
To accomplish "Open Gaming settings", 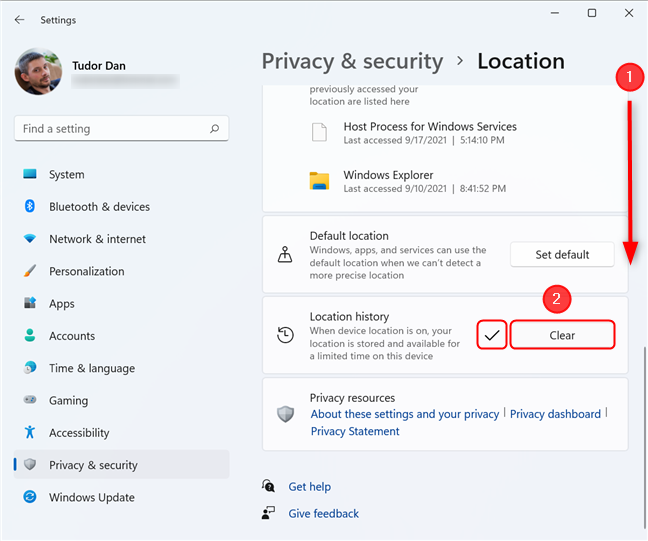I will point(122,400).
